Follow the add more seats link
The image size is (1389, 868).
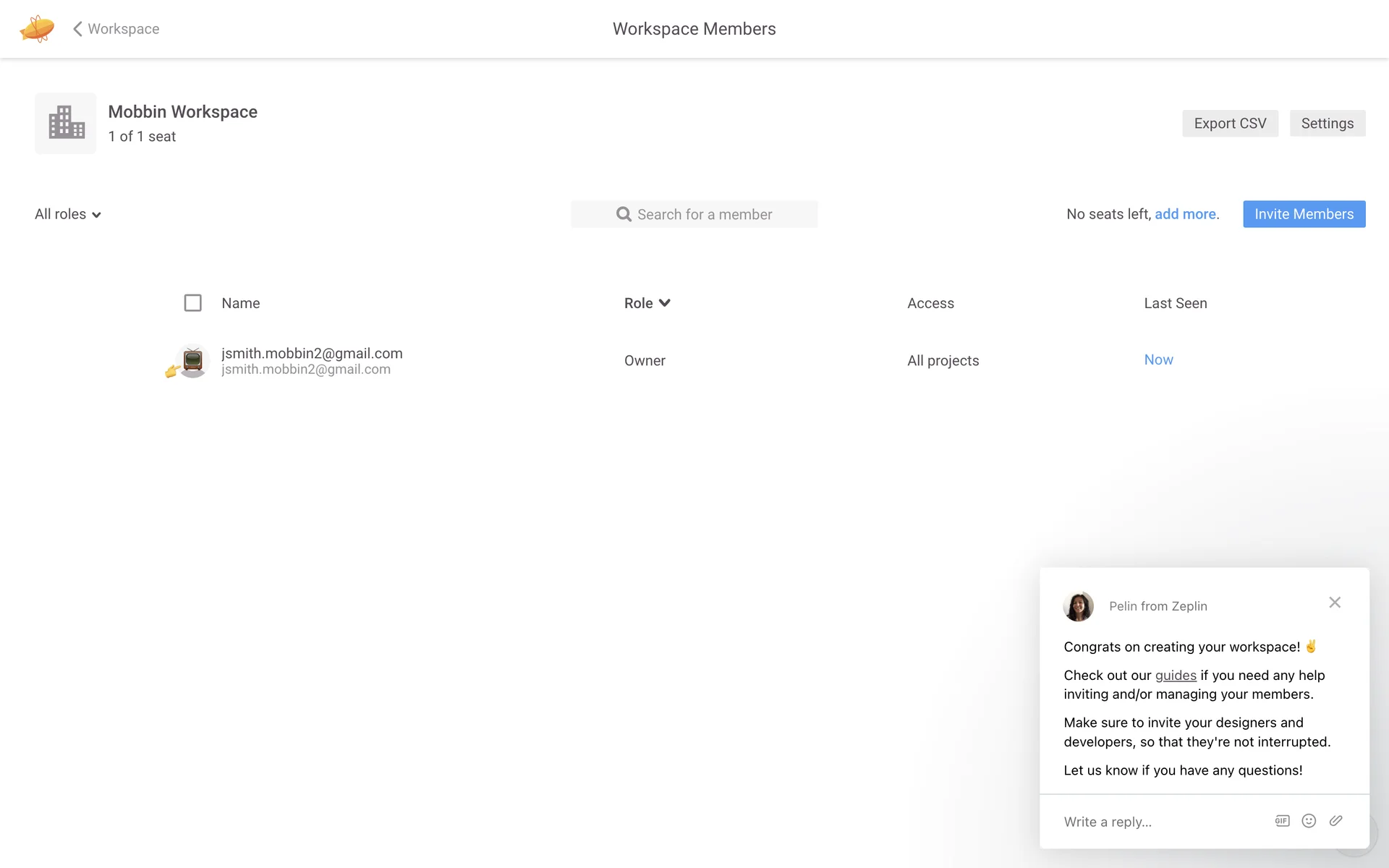(x=1185, y=214)
